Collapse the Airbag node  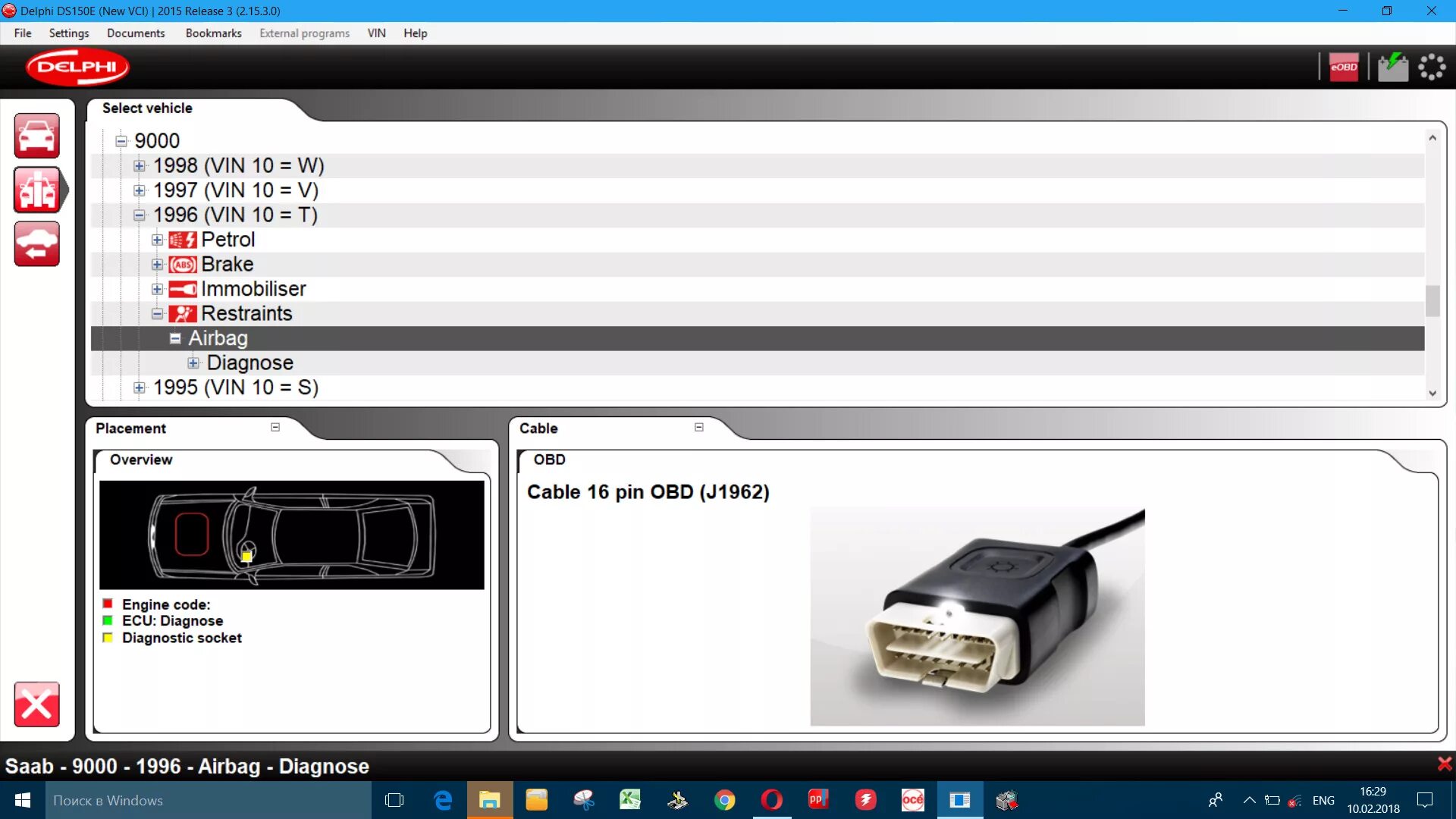pyautogui.click(x=175, y=338)
